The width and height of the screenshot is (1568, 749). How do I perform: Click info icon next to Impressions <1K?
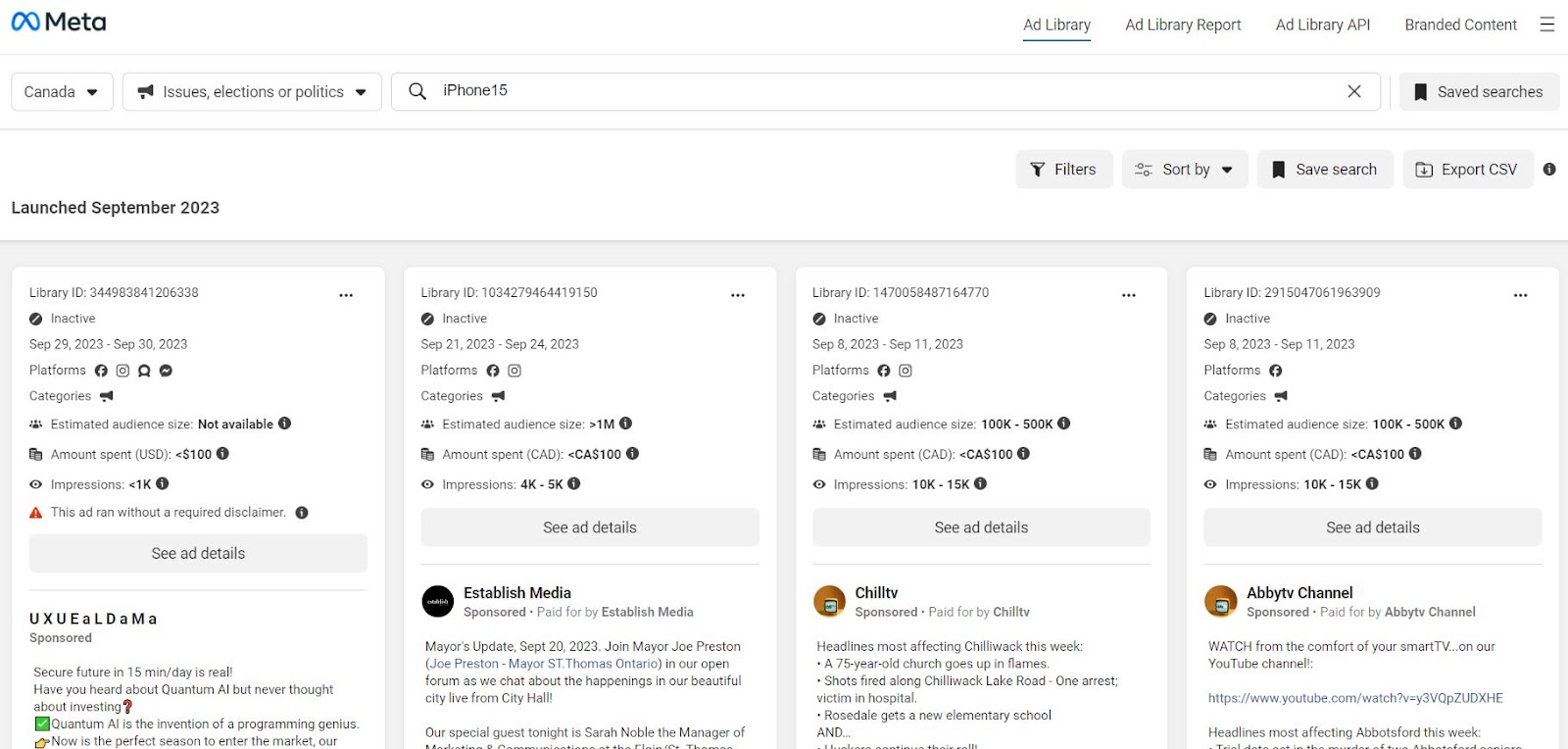point(163,483)
